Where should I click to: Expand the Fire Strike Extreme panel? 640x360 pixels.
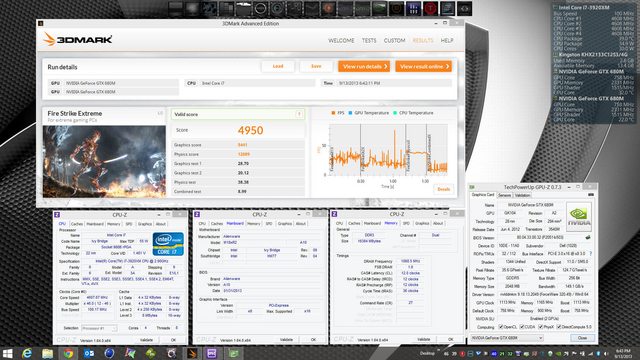tap(160, 113)
